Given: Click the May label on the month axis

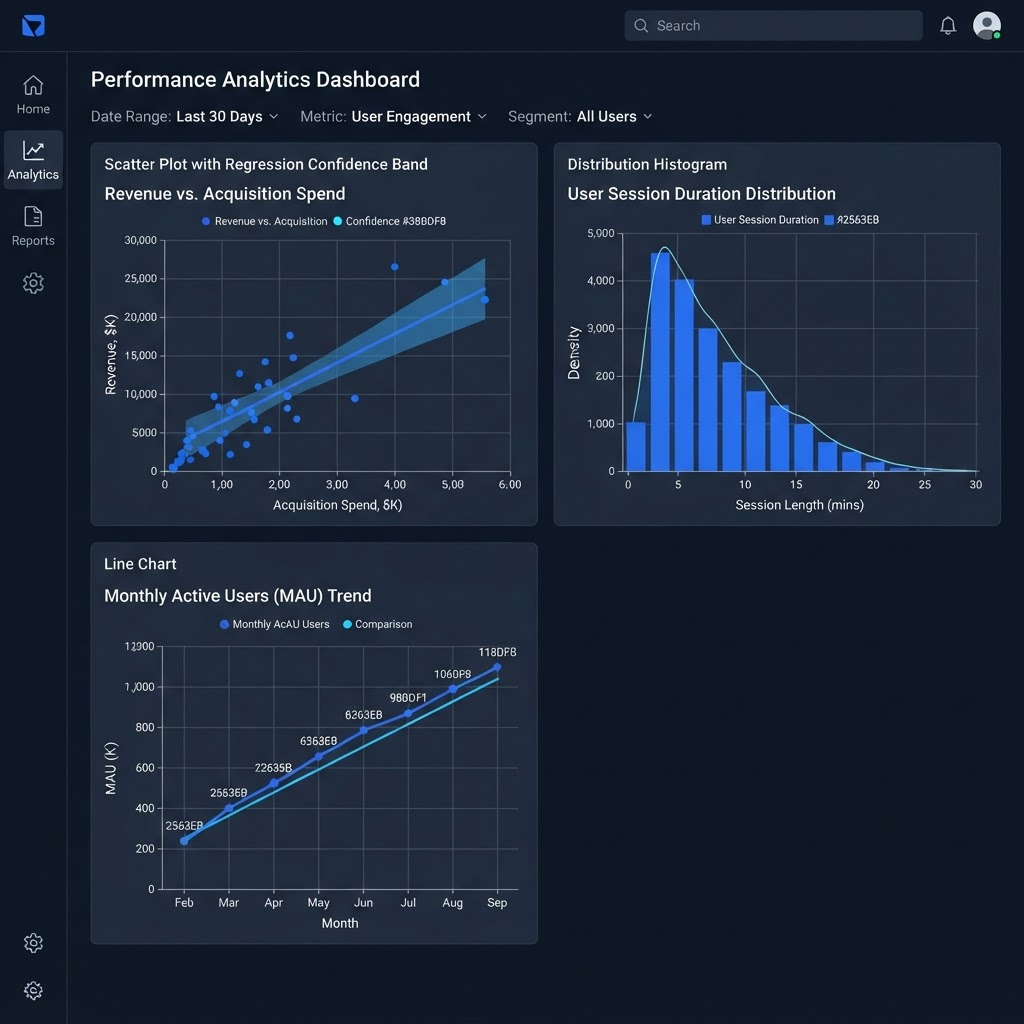Looking at the screenshot, I should coord(318,903).
